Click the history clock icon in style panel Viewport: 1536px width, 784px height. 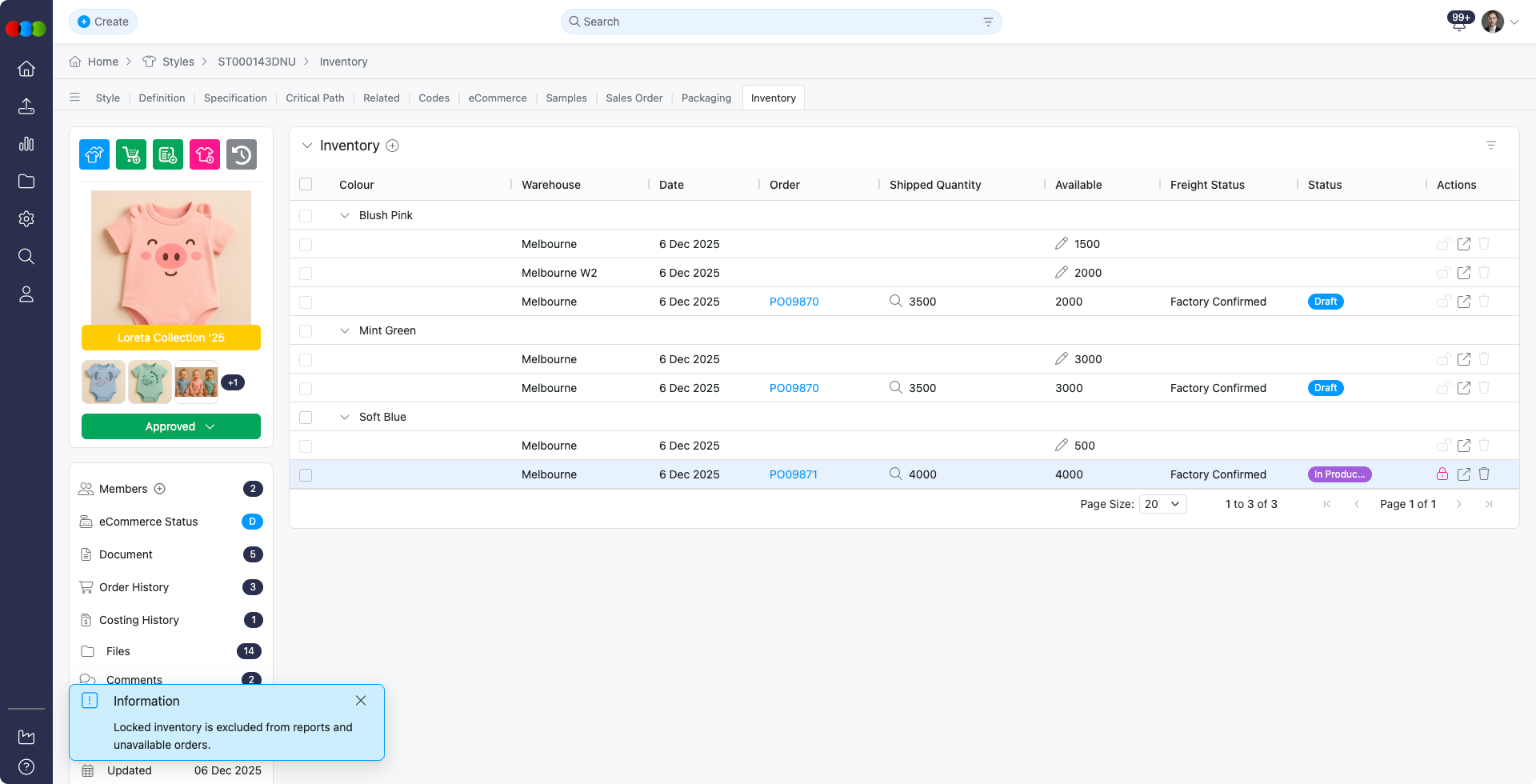pos(242,154)
